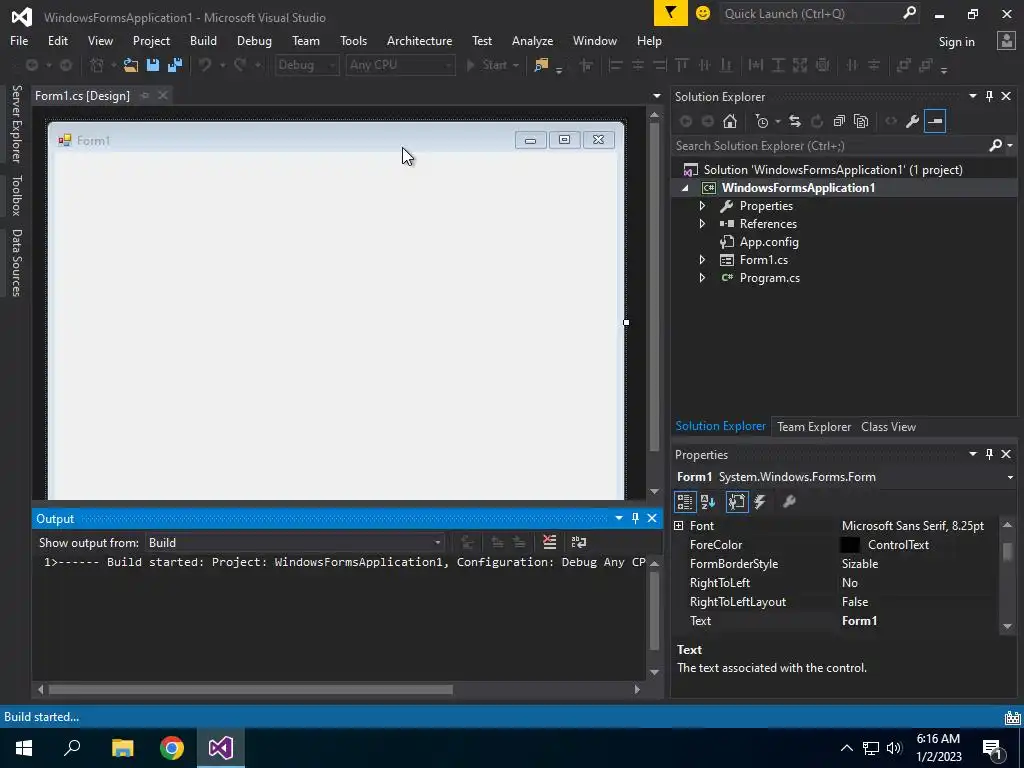The image size is (1024, 768).
Task: Click the Open File toolbar icon
Action: 131,65
